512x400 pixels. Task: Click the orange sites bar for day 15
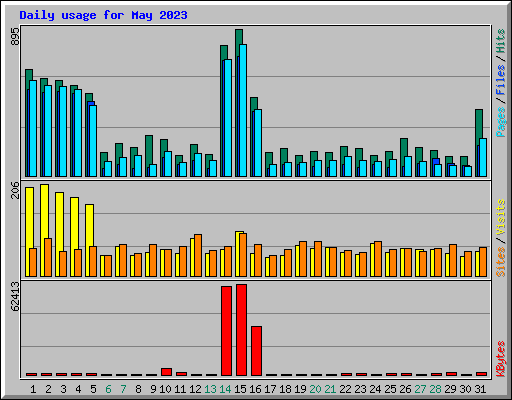coord(243,255)
